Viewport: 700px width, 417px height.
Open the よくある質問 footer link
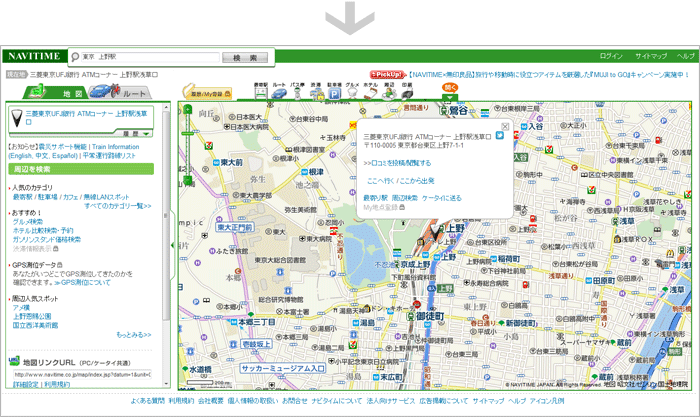pyautogui.click(x=148, y=401)
